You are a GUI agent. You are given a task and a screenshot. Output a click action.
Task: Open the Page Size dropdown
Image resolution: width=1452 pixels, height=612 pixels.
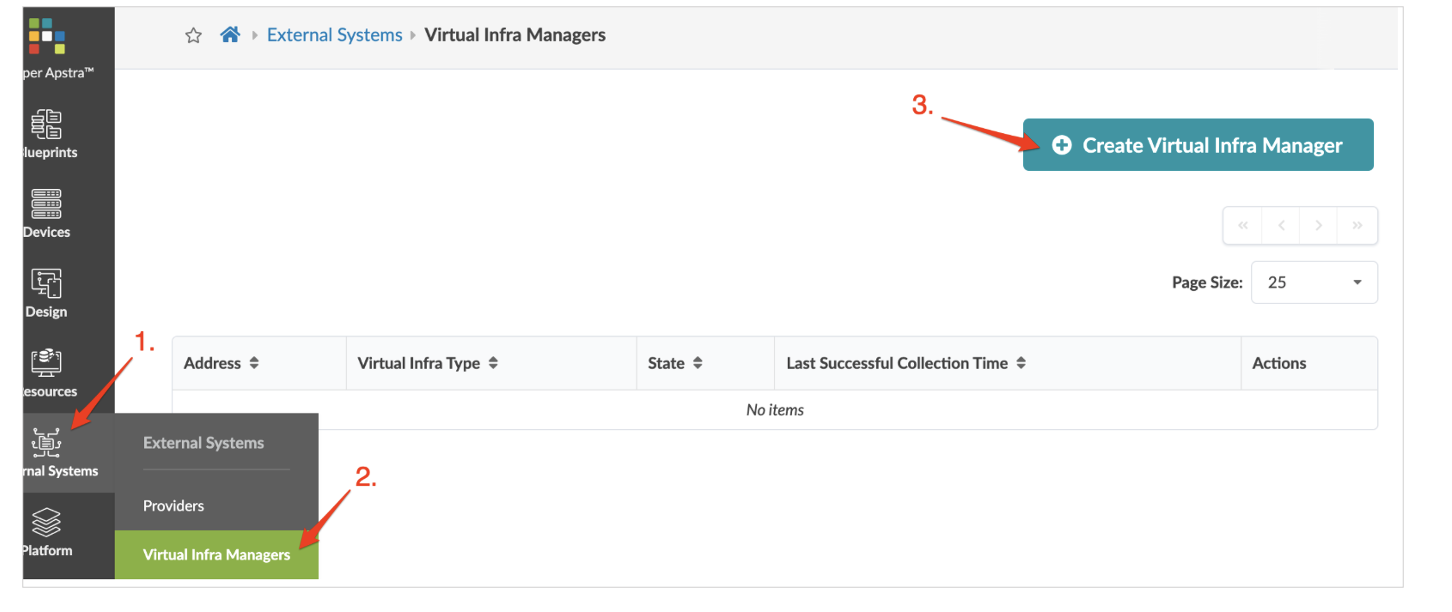[x=1314, y=283]
